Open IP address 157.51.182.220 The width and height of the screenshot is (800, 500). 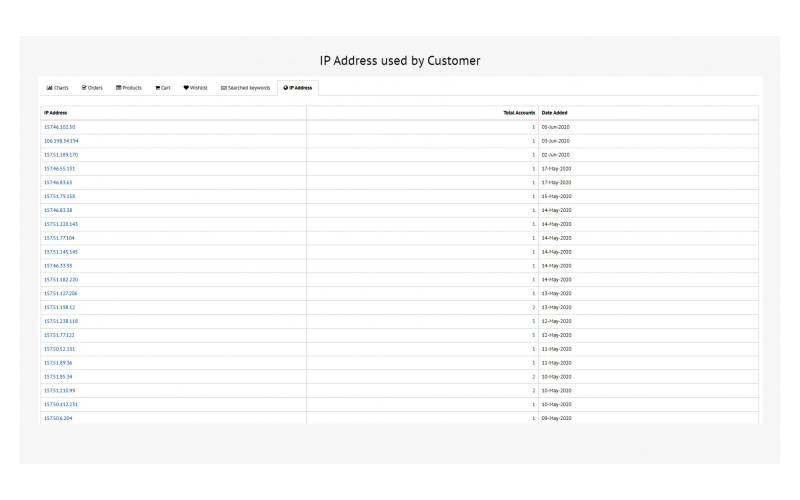tap(60, 280)
